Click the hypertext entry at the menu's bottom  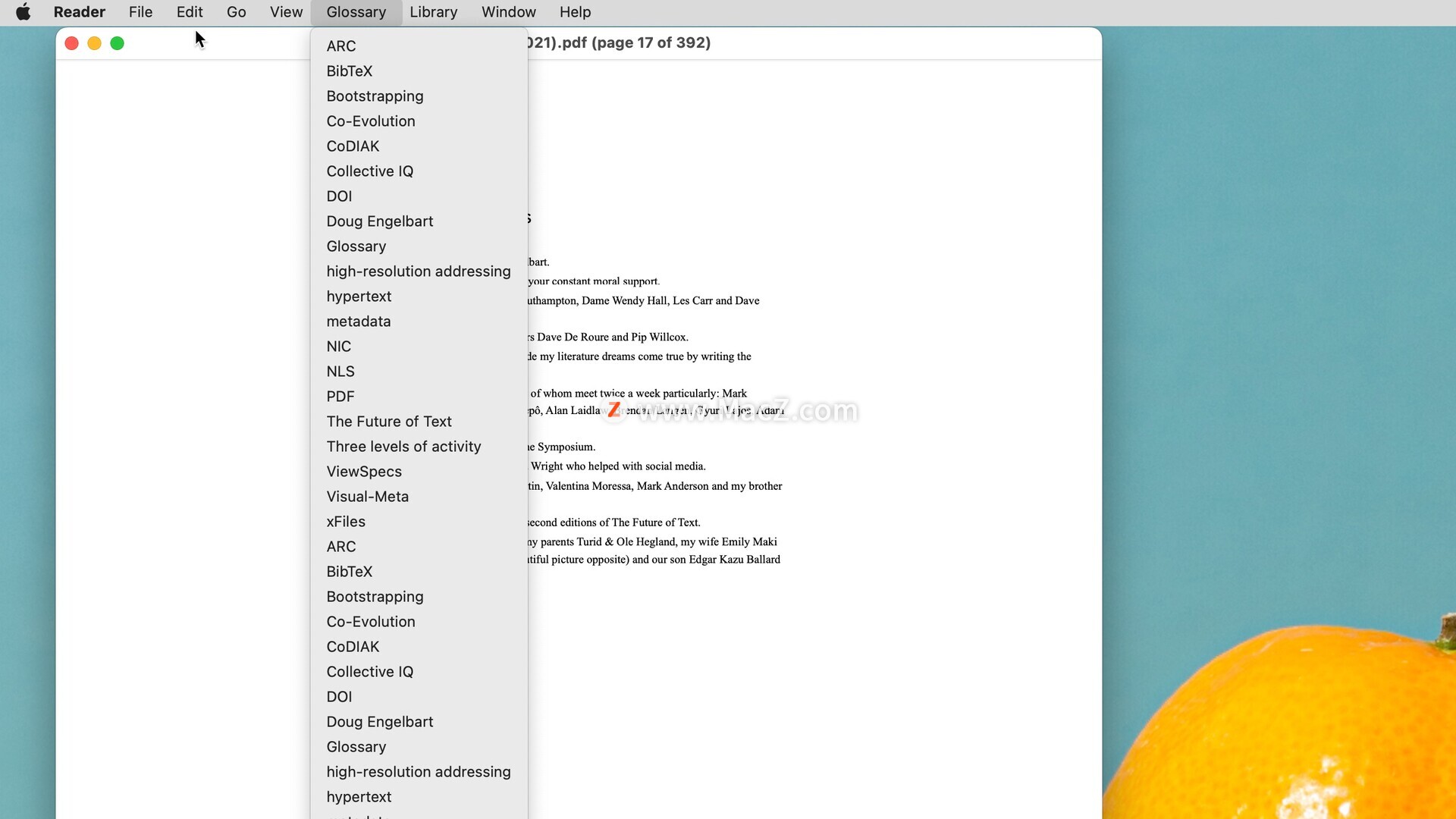[x=419, y=797]
